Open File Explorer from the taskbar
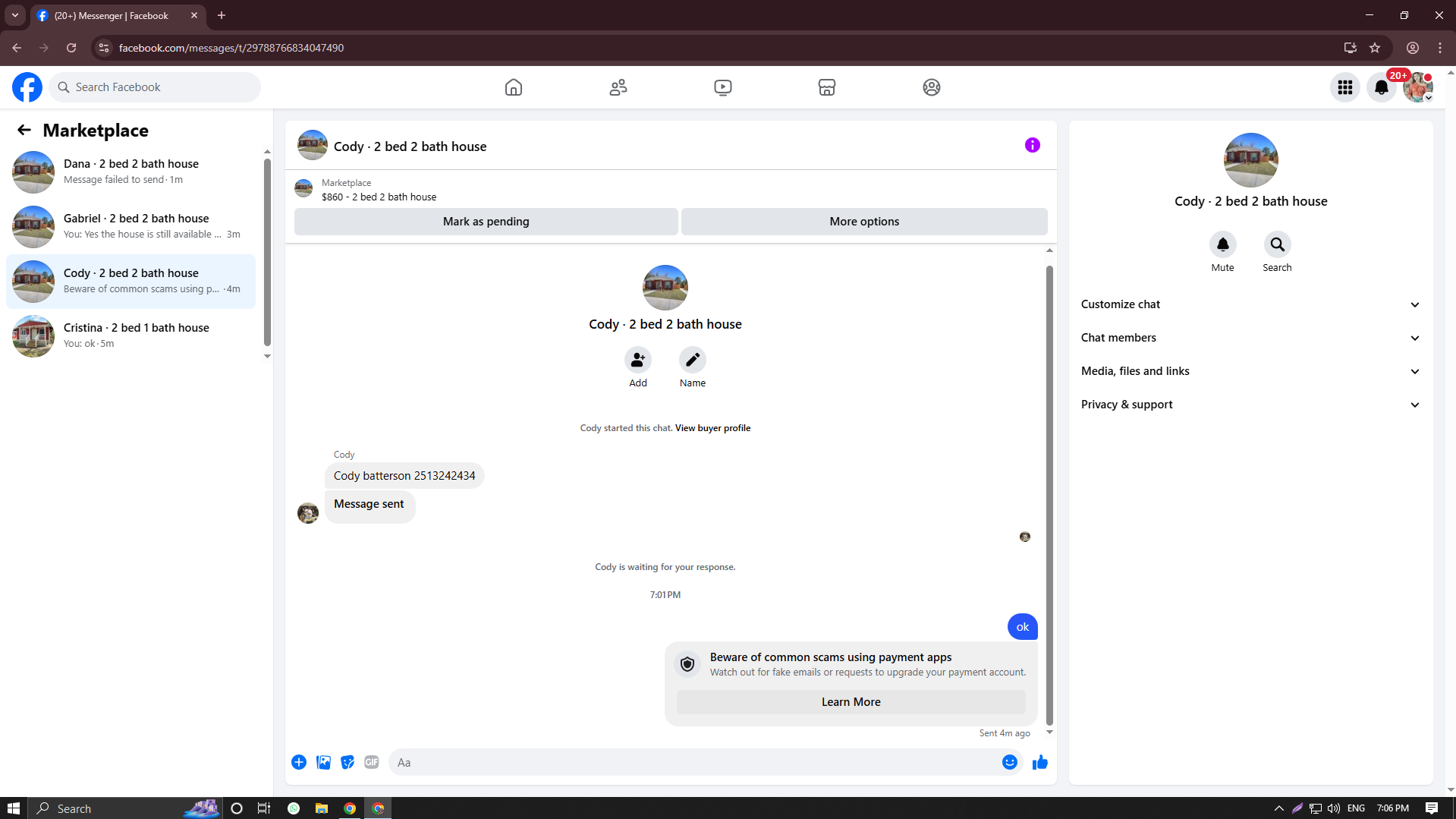The image size is (1456, 819). [x=322, y=808]
